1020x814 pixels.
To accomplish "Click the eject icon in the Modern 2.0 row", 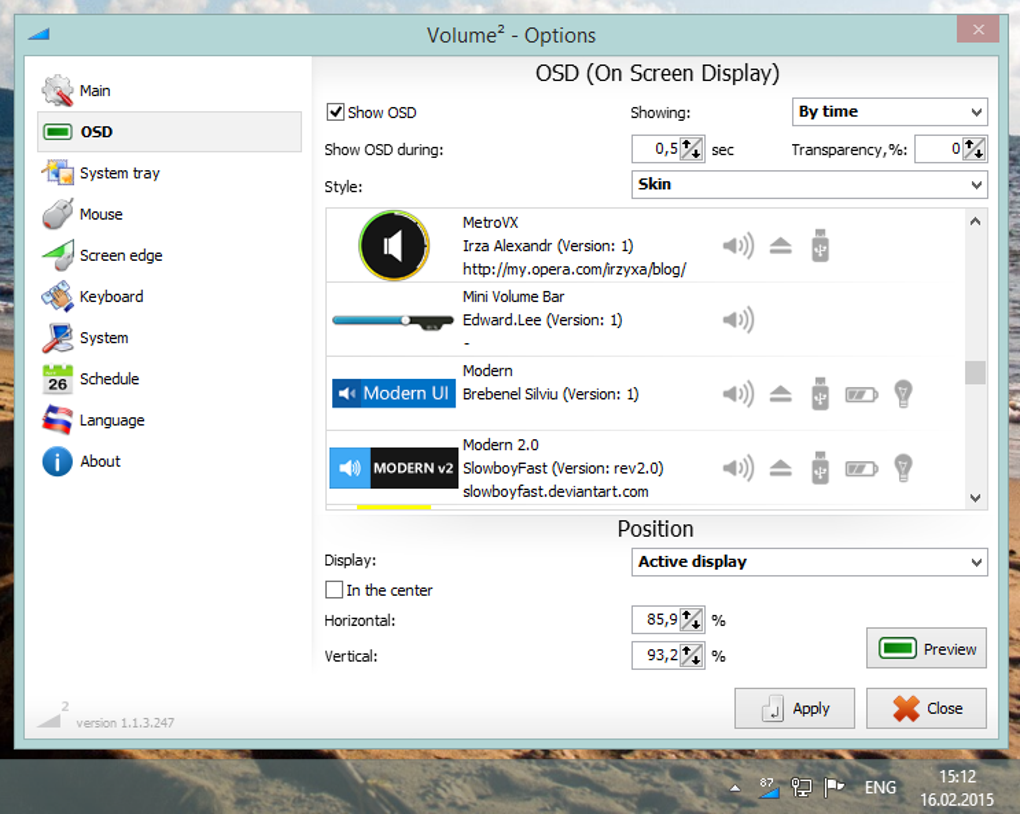I will click(780, 468).
